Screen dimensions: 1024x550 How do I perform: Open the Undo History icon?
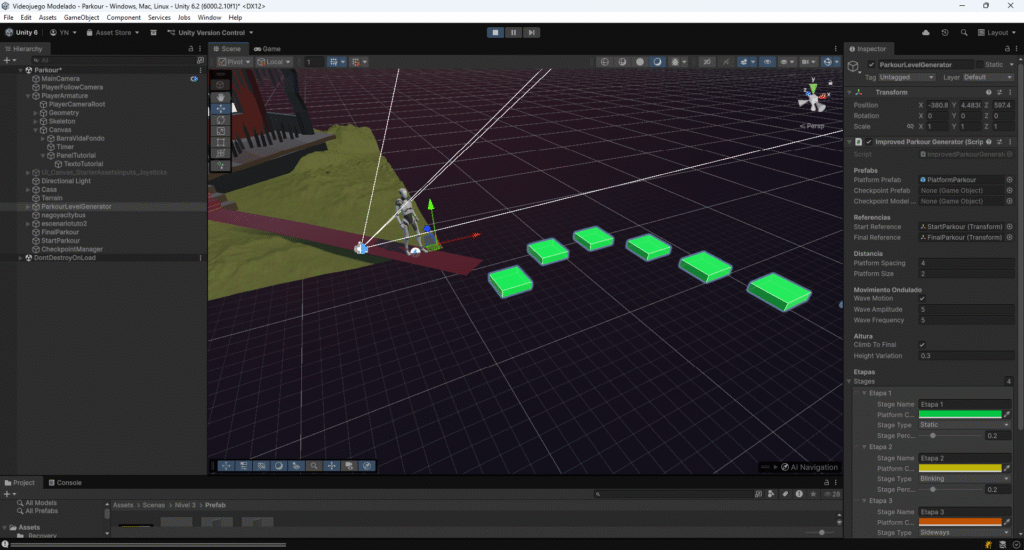click(945, 32)
